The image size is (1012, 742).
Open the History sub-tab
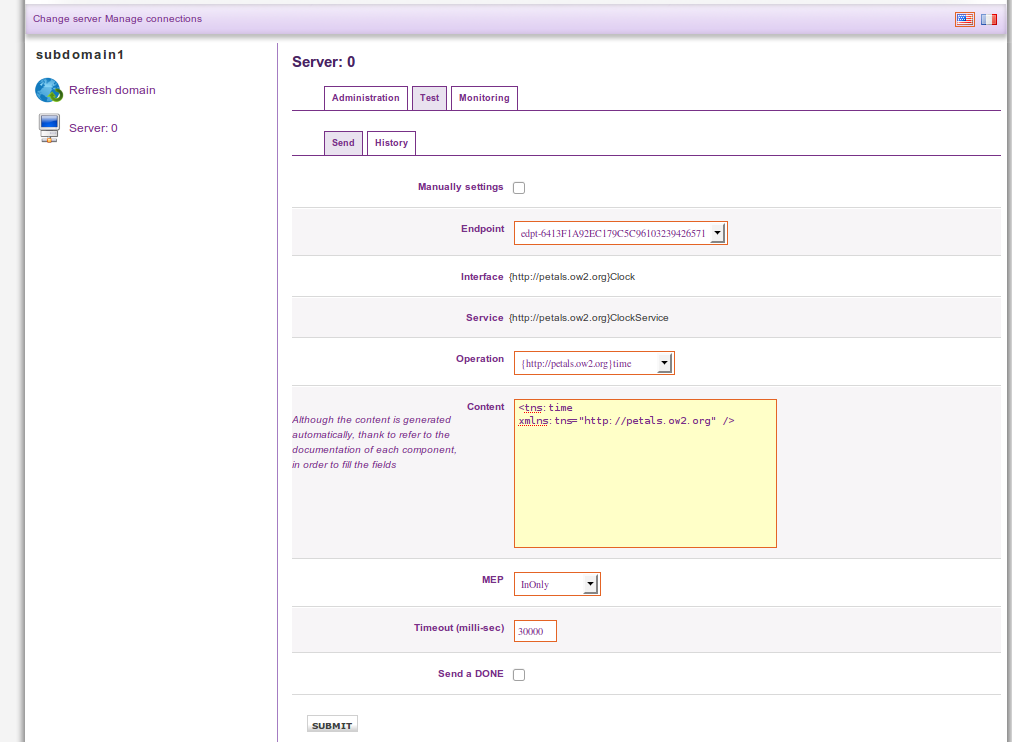click(x=391, y=143)
